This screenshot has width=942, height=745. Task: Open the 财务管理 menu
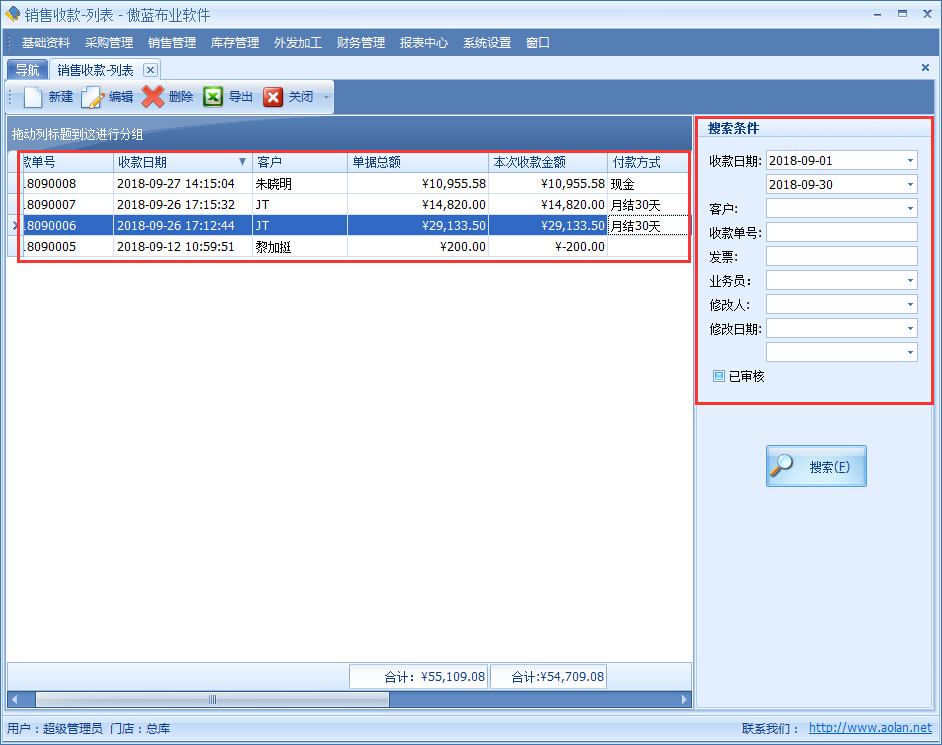(360, 43)
